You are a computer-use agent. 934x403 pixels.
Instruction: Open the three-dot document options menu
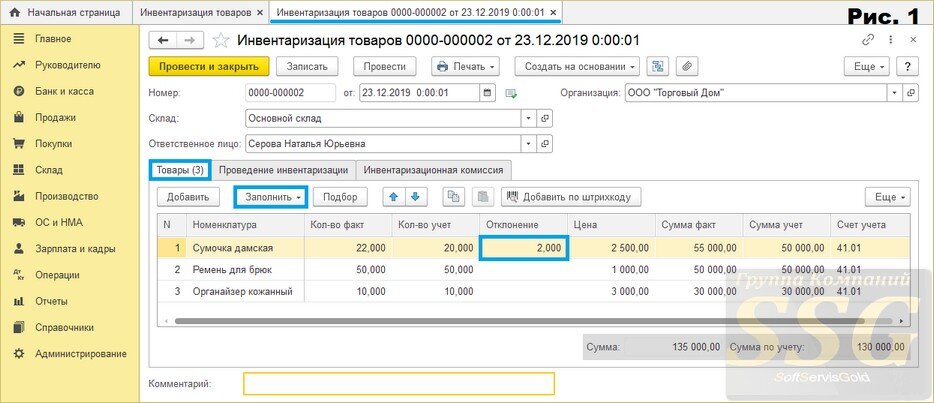click(891, 40)
